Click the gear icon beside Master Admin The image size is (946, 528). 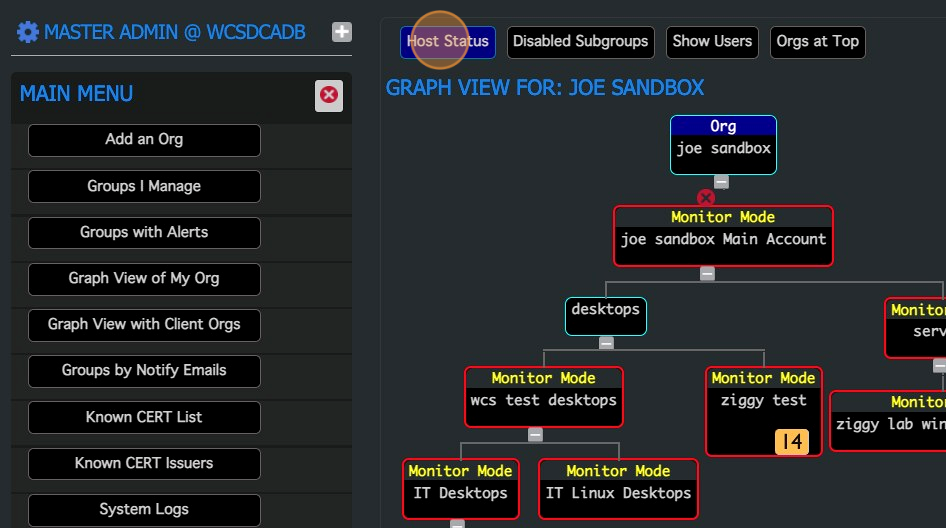(28, 32)
